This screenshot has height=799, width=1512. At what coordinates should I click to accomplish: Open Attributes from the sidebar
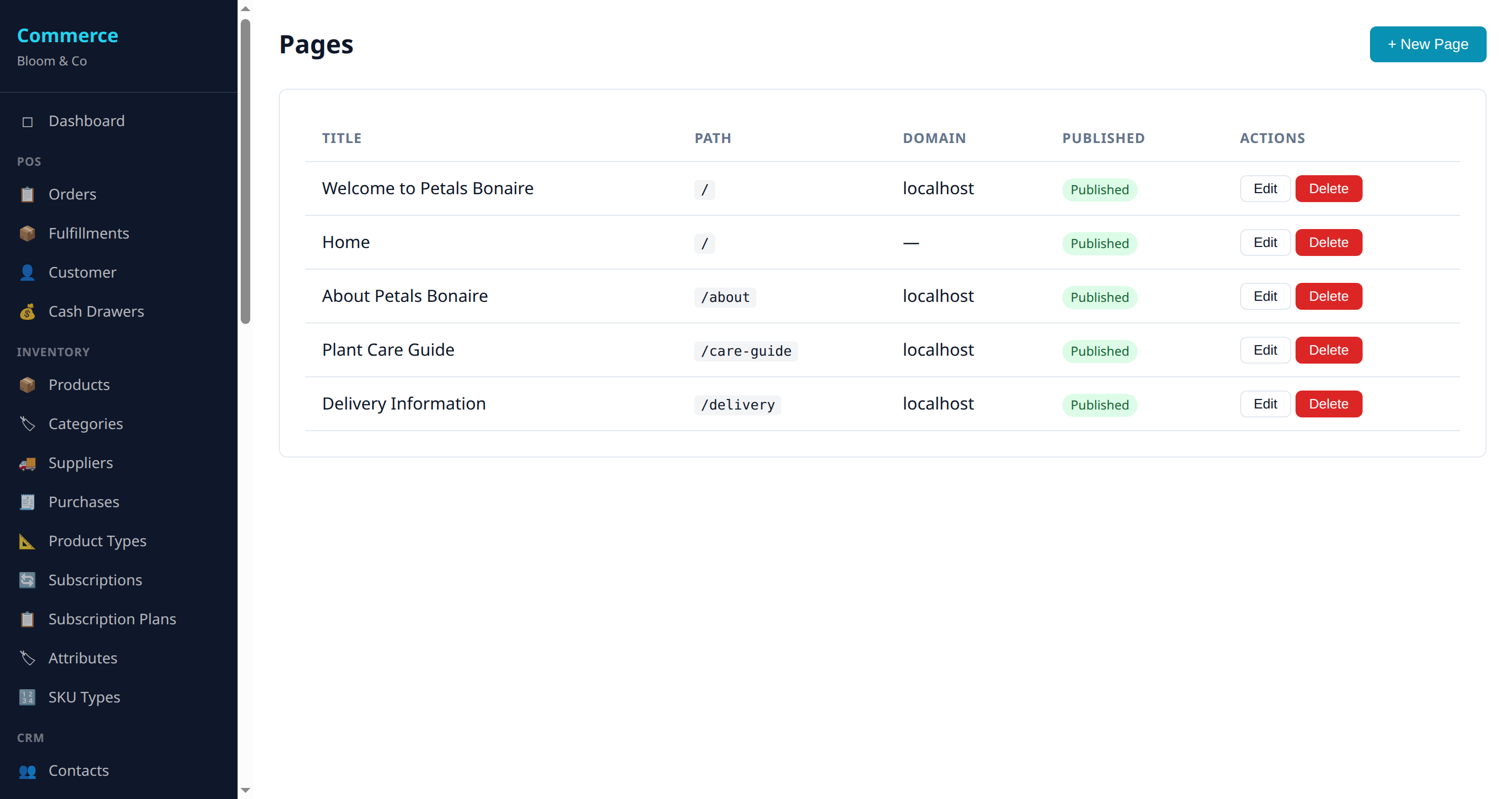coord(82,658)
